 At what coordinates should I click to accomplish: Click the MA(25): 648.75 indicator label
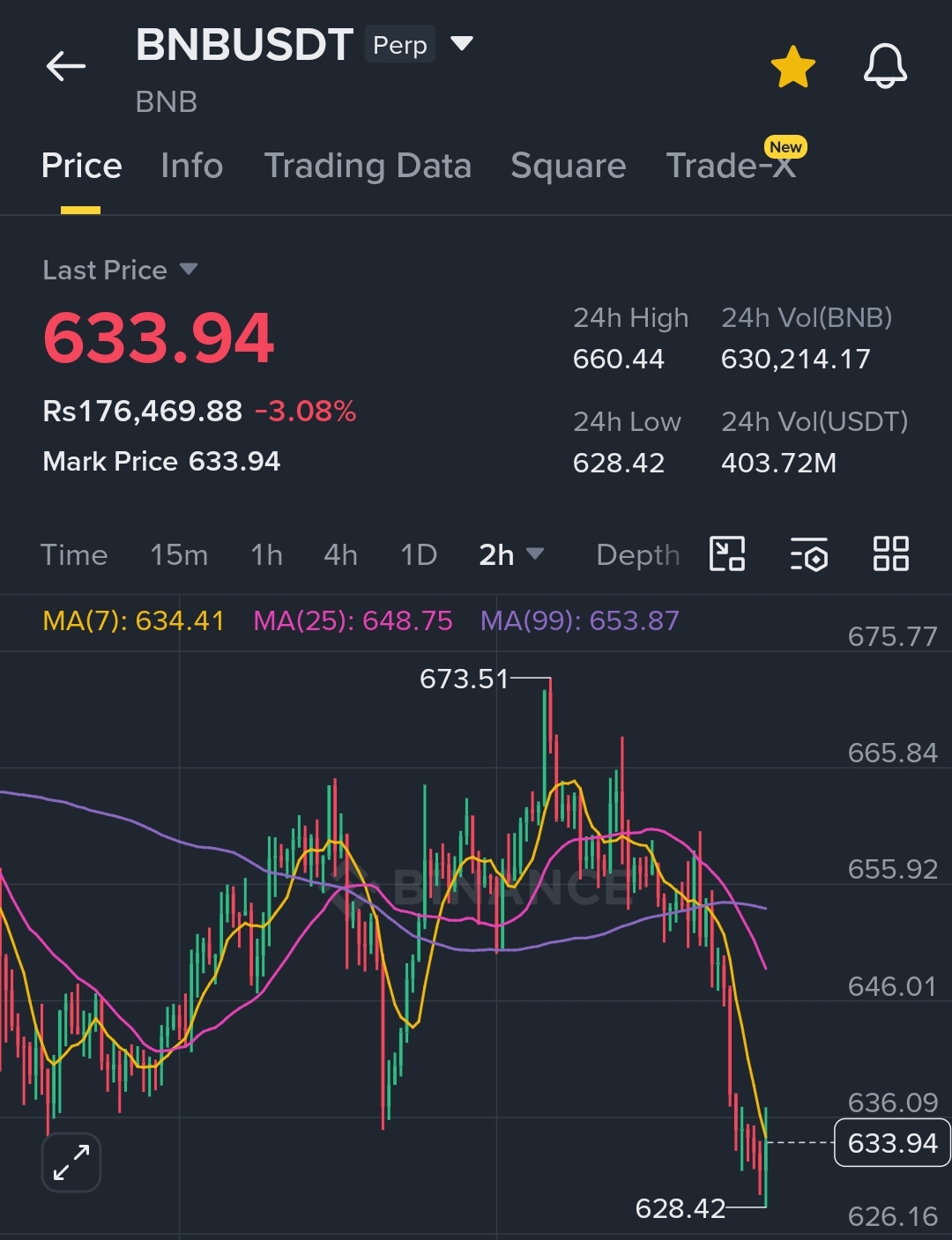coord(353,621)
